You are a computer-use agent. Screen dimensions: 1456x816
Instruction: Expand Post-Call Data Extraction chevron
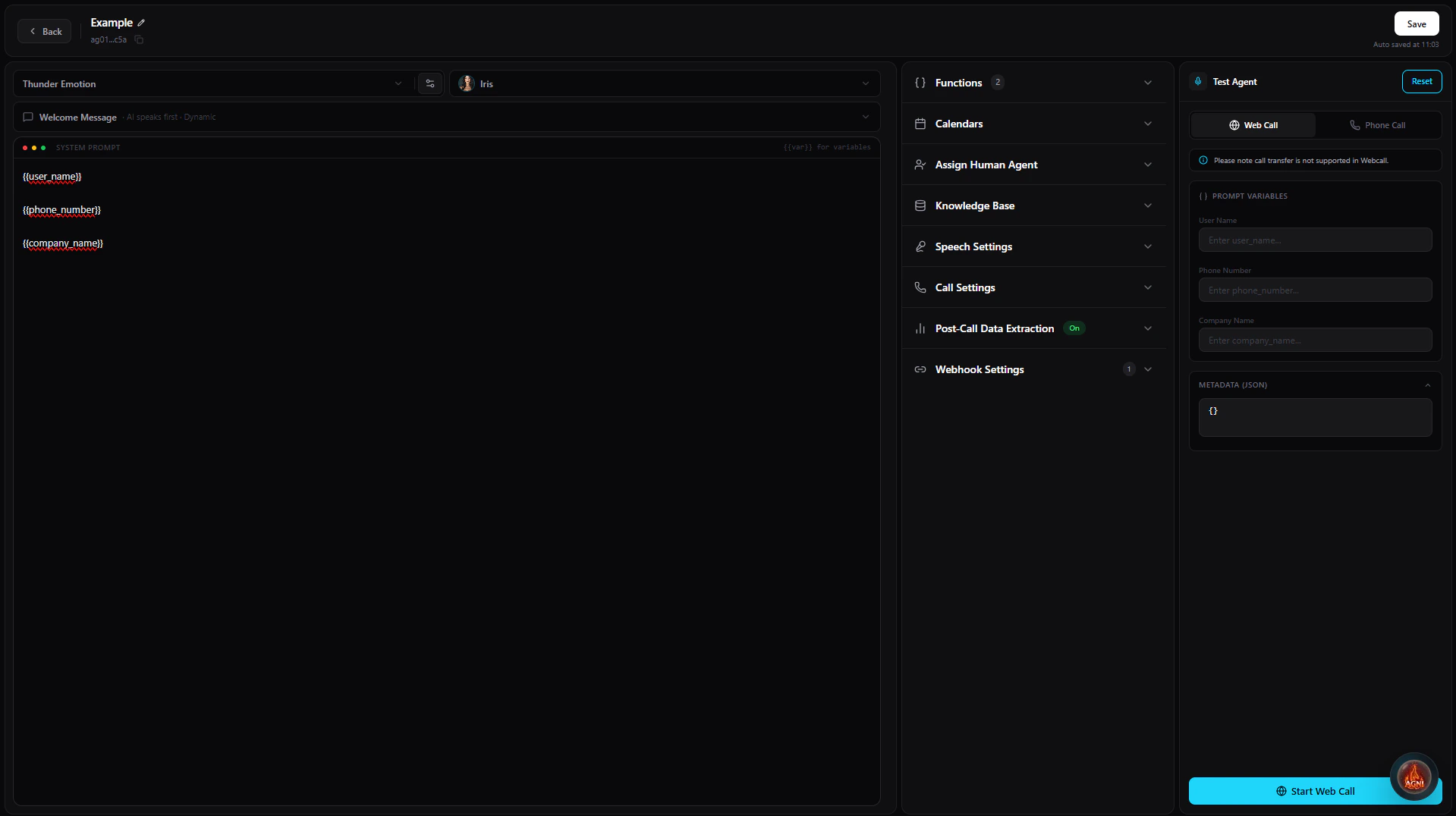1148,328
